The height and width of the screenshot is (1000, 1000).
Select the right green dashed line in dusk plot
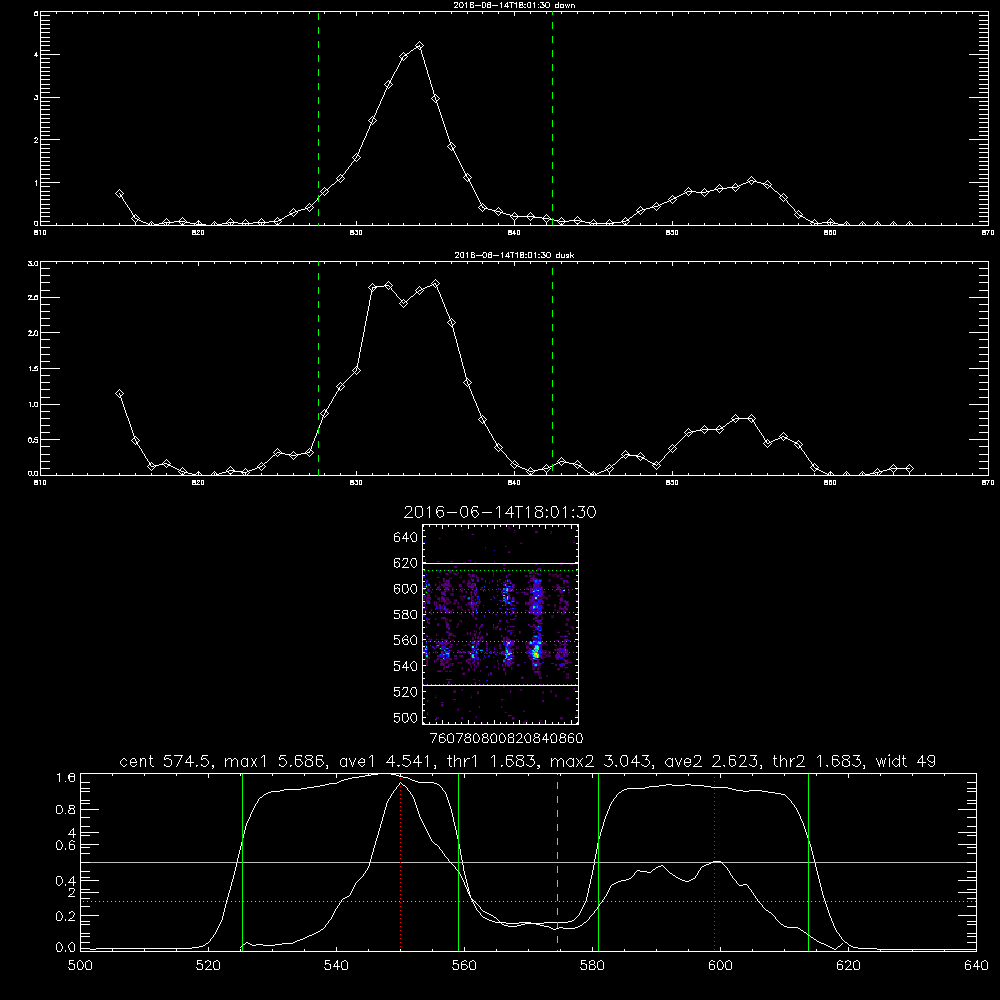(552, 368)
